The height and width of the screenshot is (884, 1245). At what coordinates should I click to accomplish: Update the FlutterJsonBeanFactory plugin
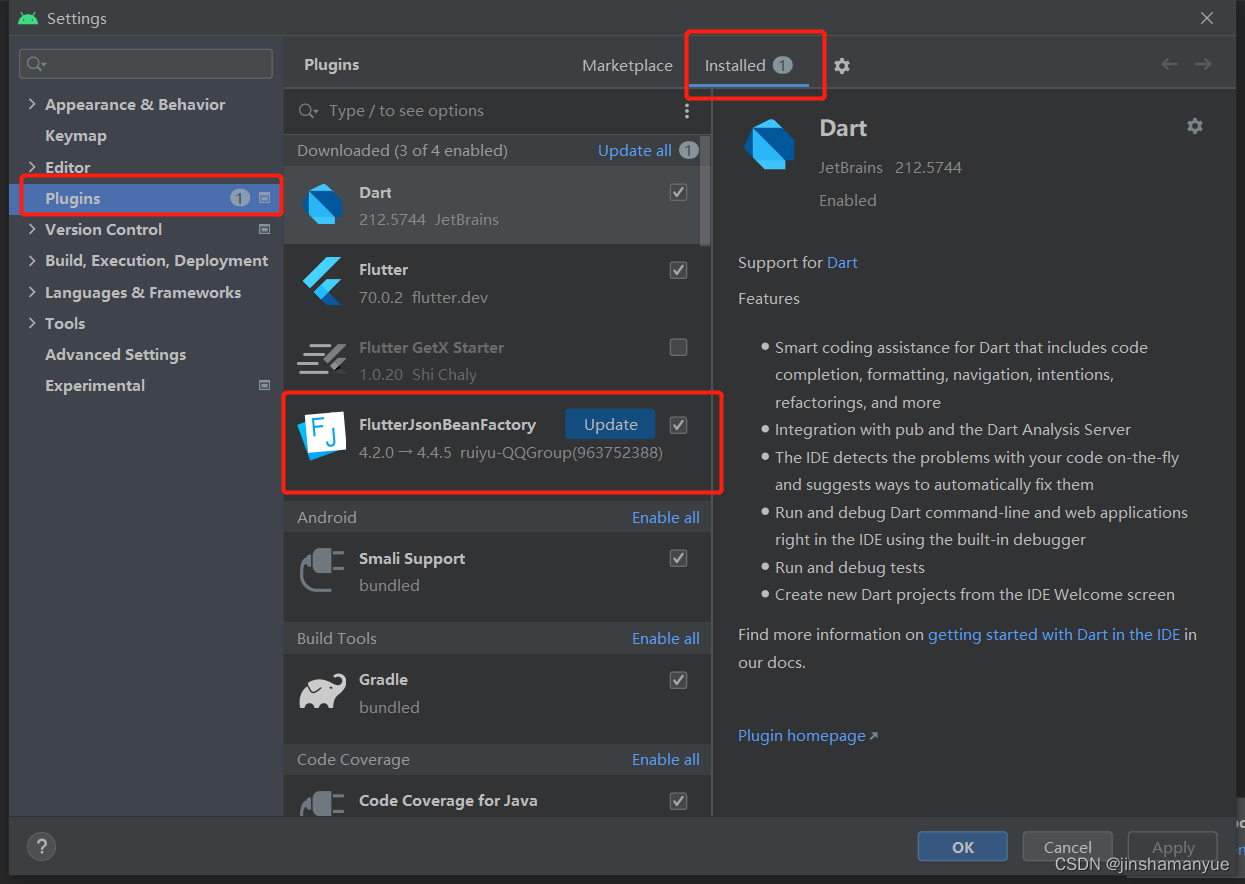click(x=610, y=424)
